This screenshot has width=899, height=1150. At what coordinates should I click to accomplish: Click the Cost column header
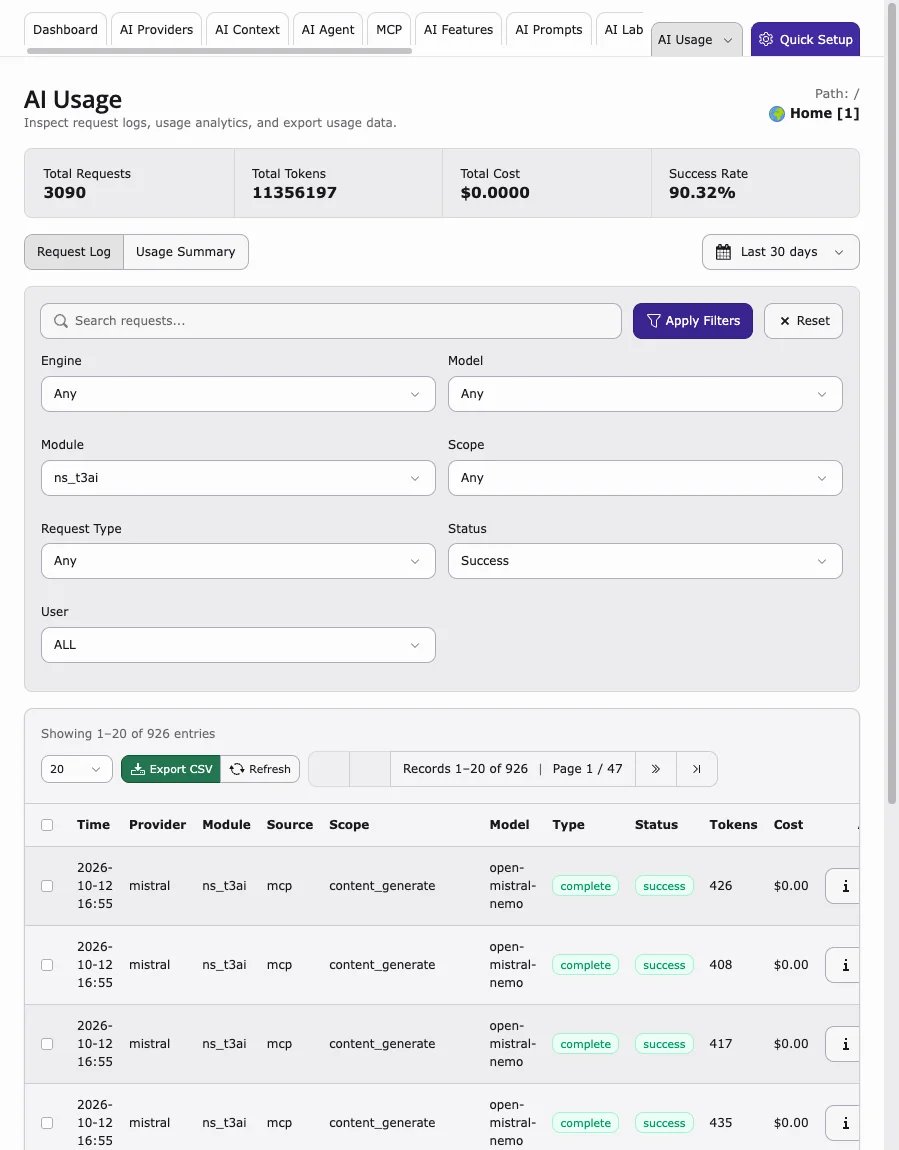788,825
